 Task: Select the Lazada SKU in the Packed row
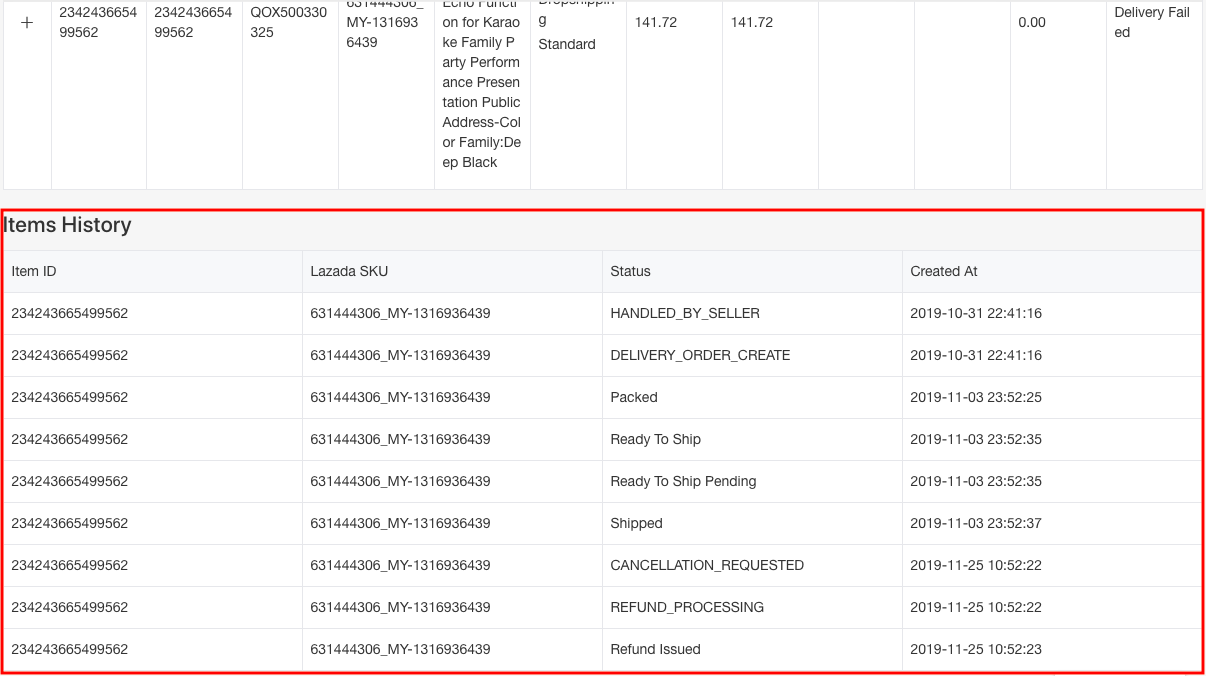400,397
